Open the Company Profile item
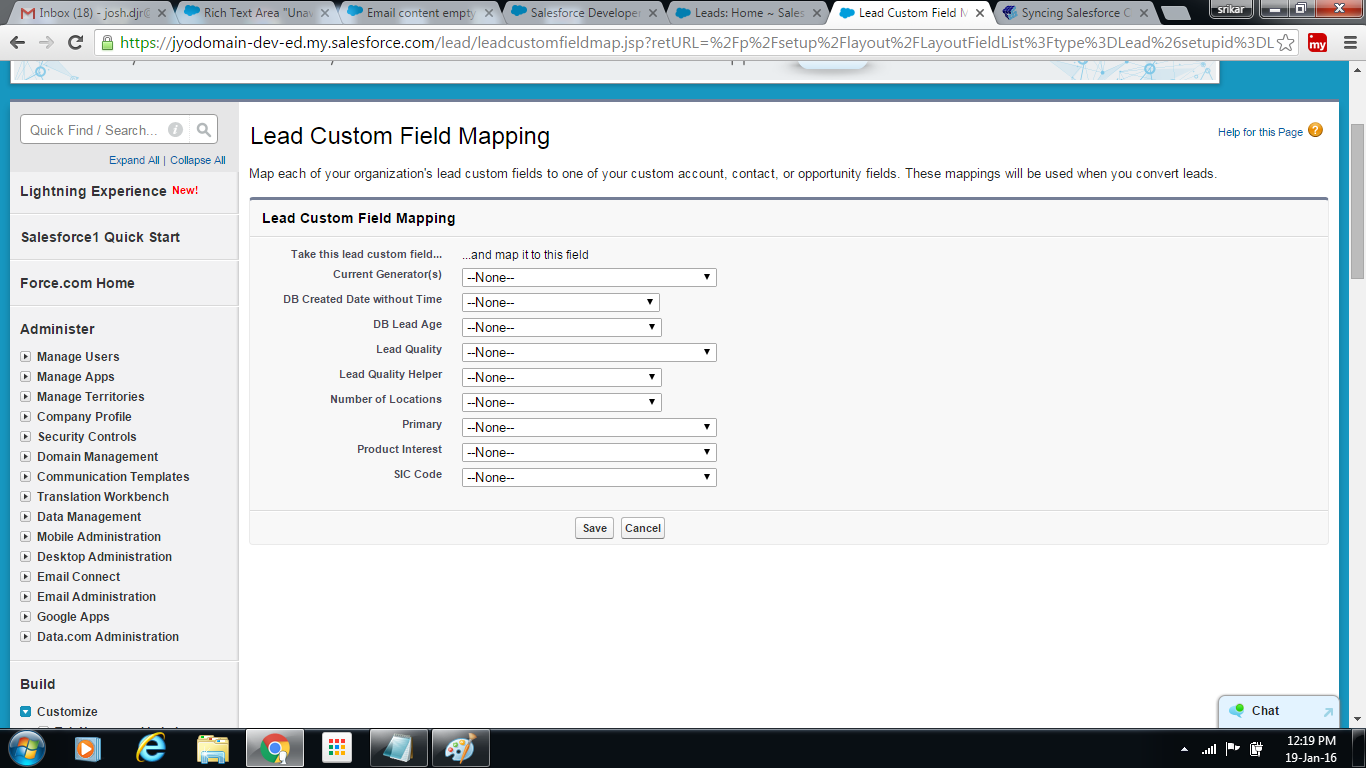Image resolution: width=1366 pixels, height=768 pixels. (x=84, y=417)
